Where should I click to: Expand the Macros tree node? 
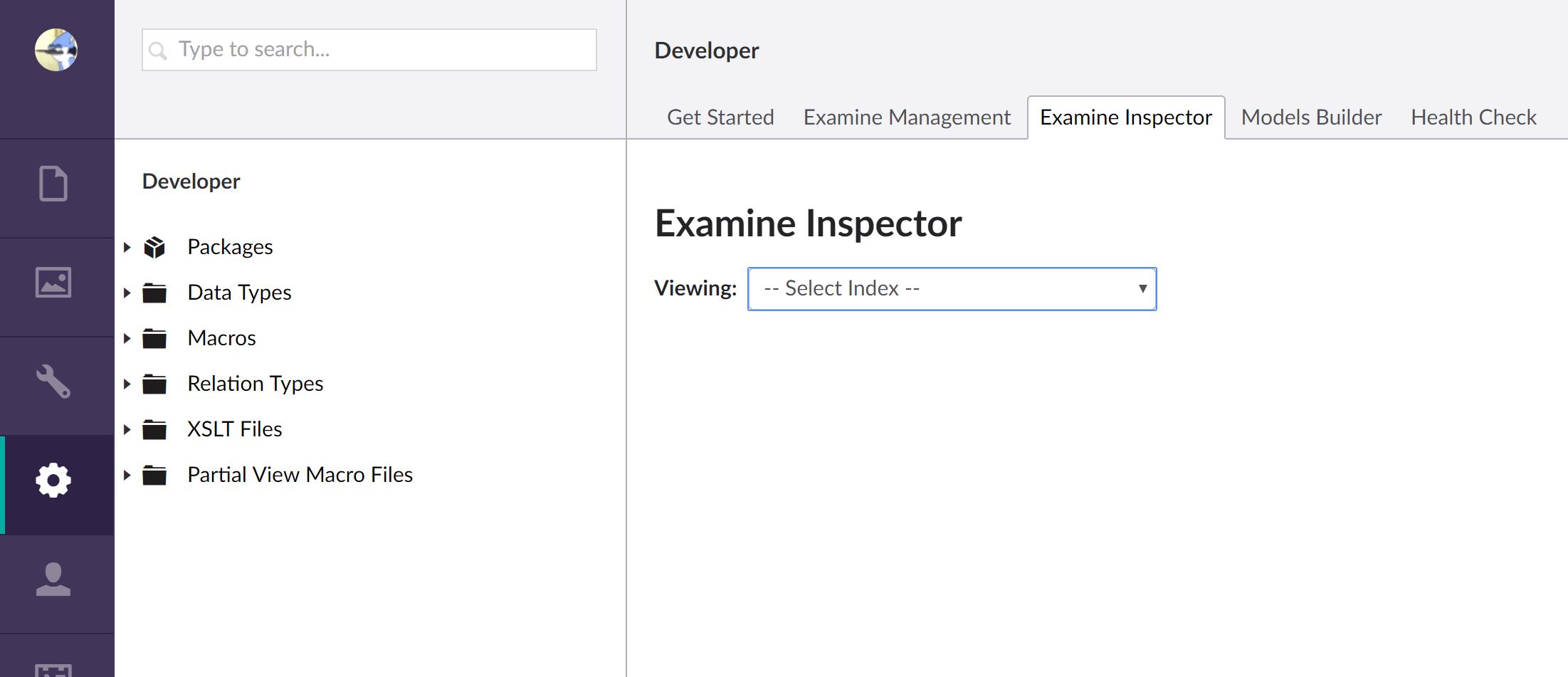[127, 338]
